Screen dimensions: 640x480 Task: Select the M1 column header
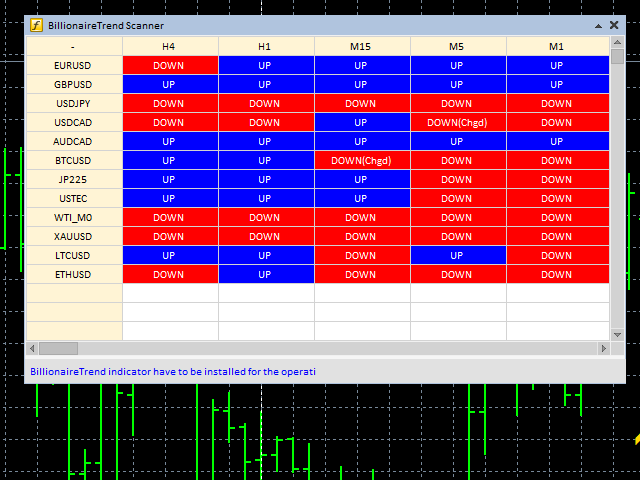558,47
